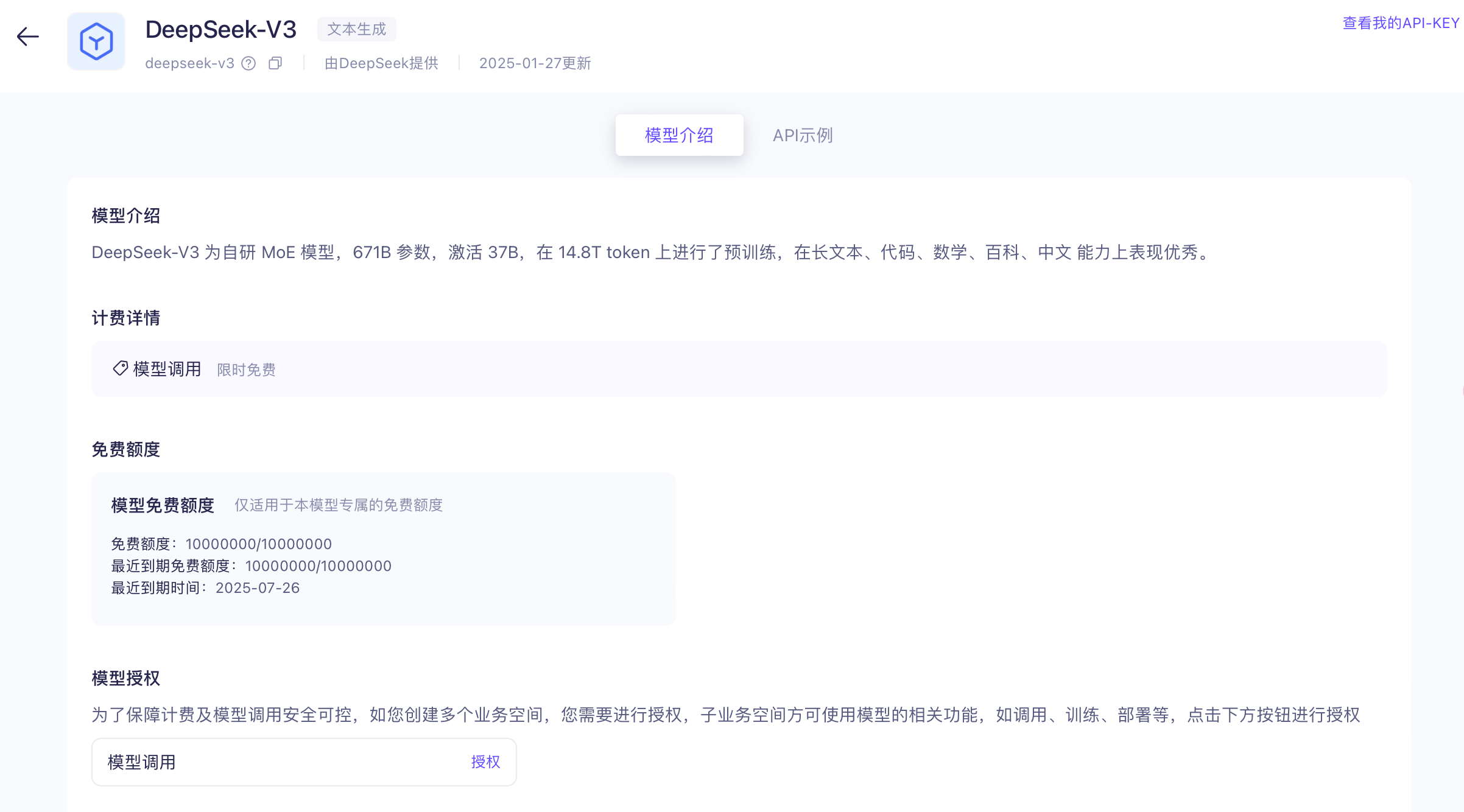Open the API示例 tab
Image resolution: width=1464 pixels, height=812 pixels.
click(x=803, y=135)
